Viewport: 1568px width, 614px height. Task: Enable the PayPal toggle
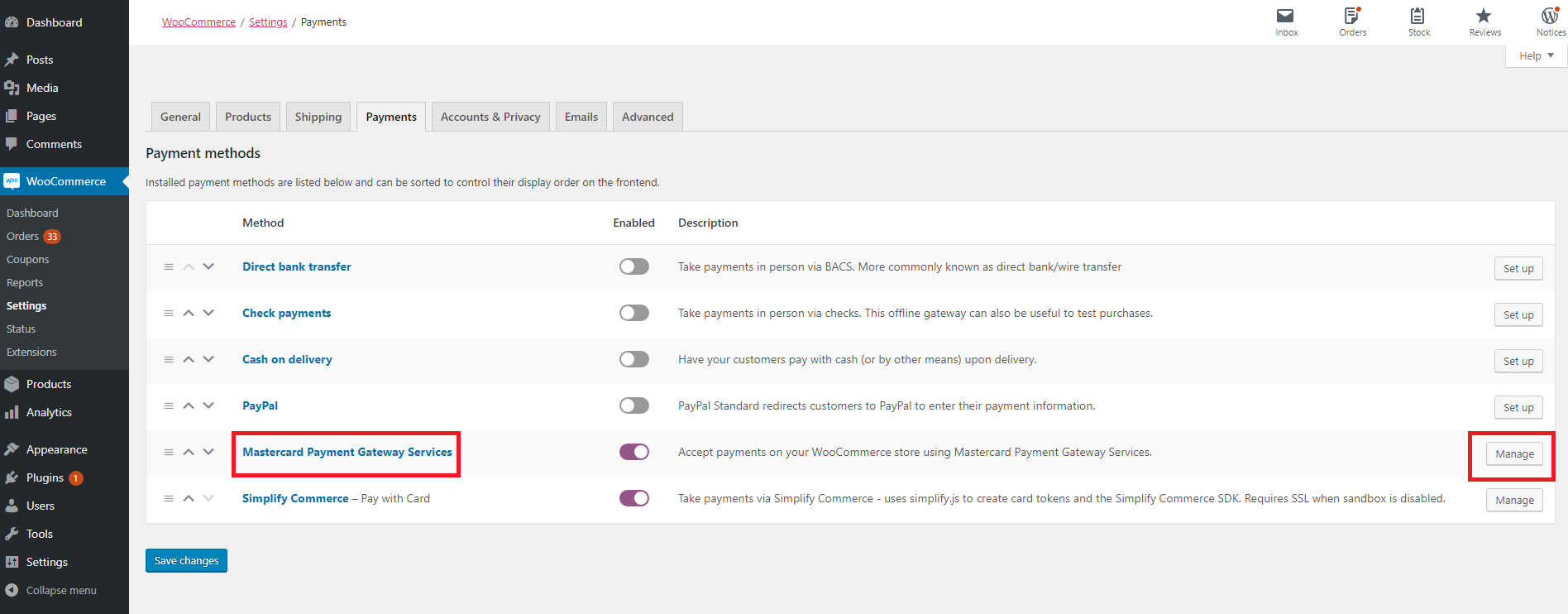[634, 405]
